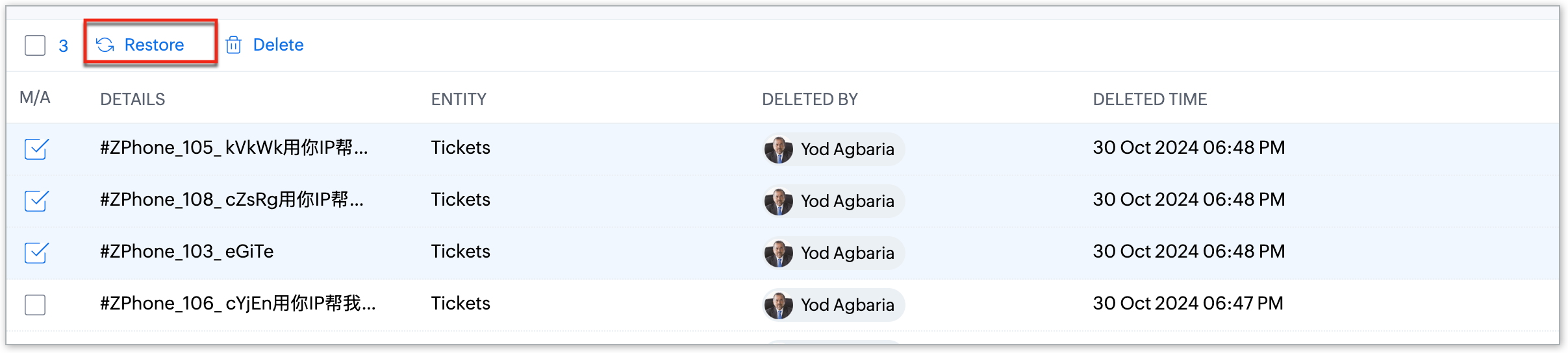Check the #ZPhone_106 ticket checkbox

pyautogui.click(x=35, y=304)
